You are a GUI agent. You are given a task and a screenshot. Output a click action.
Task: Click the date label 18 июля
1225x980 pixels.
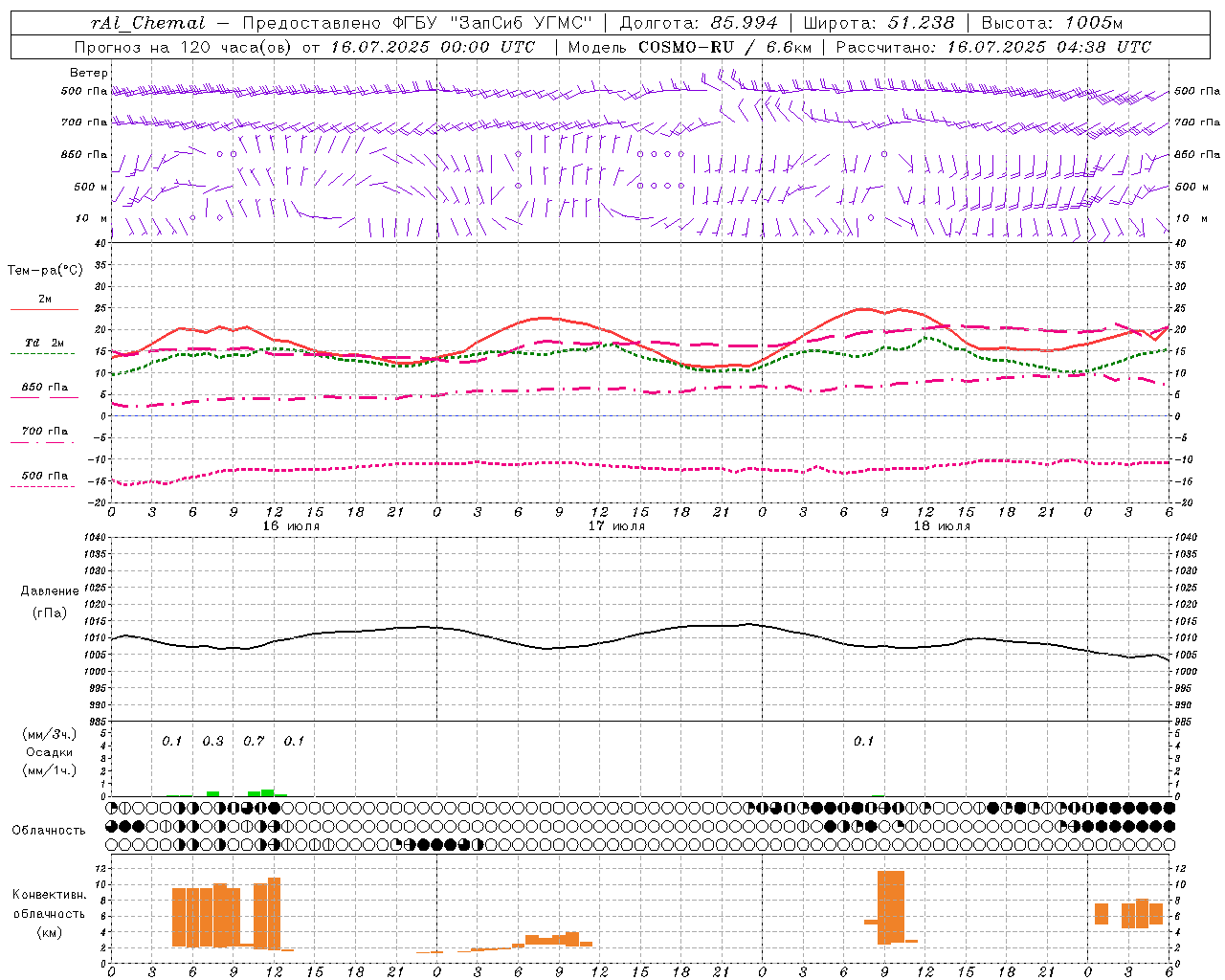(942, 526)
